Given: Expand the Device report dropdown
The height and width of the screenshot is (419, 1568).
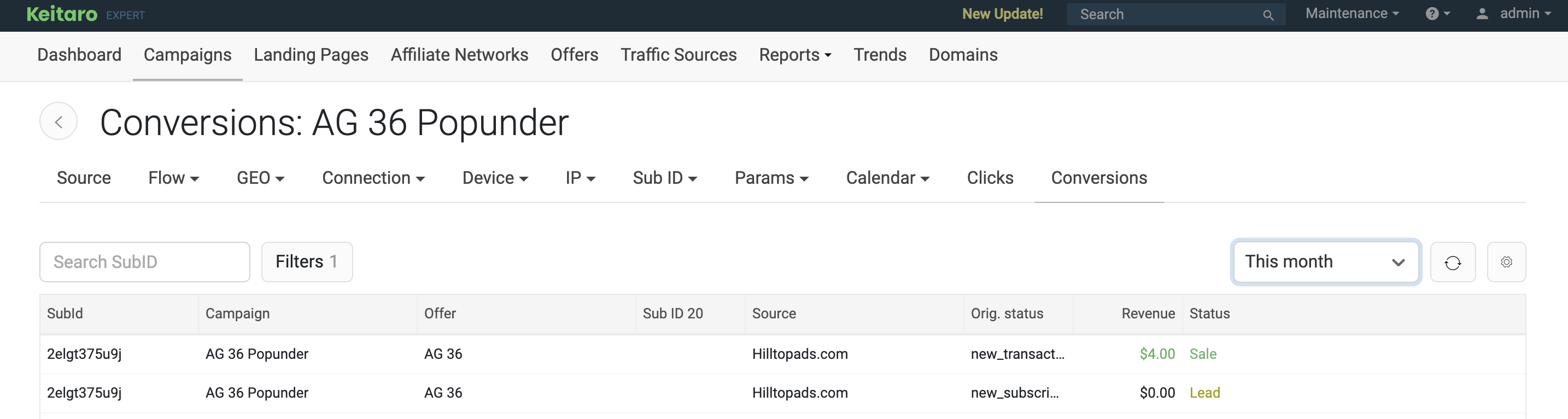Looking at the screenshot, I should click(495, 178).
